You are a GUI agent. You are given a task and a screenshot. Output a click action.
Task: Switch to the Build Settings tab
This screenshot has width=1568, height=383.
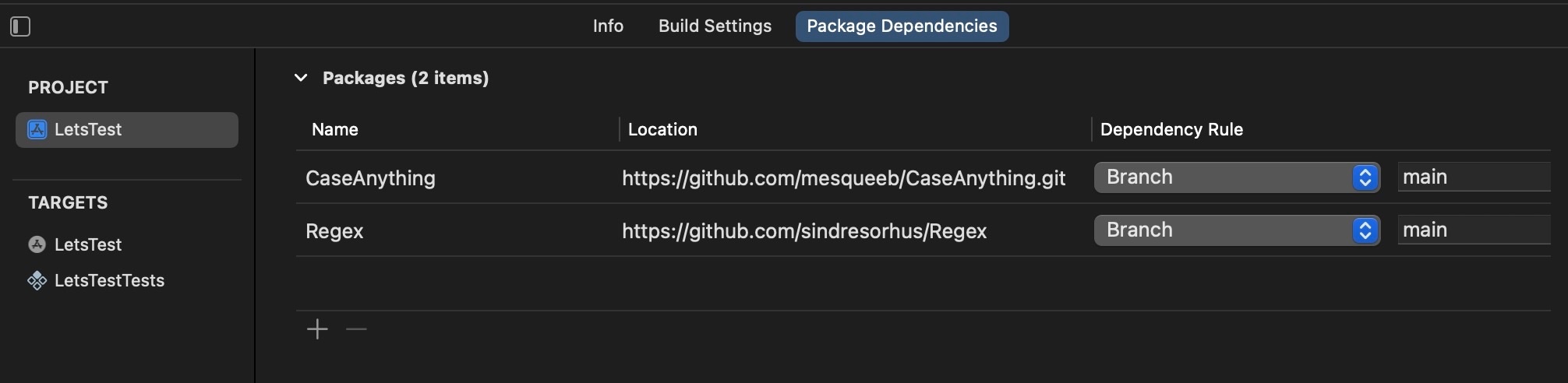tap(715, 26)
